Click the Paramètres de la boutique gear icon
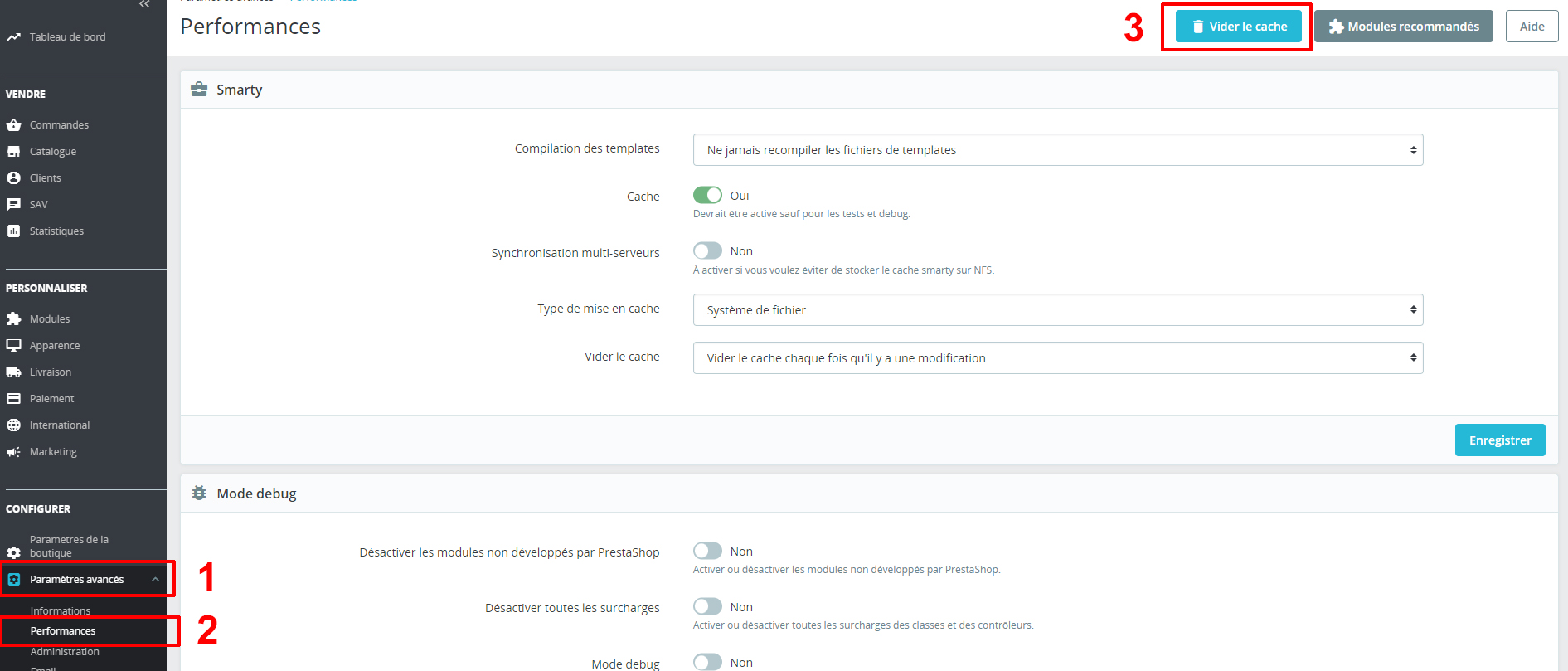 (13, 552)
